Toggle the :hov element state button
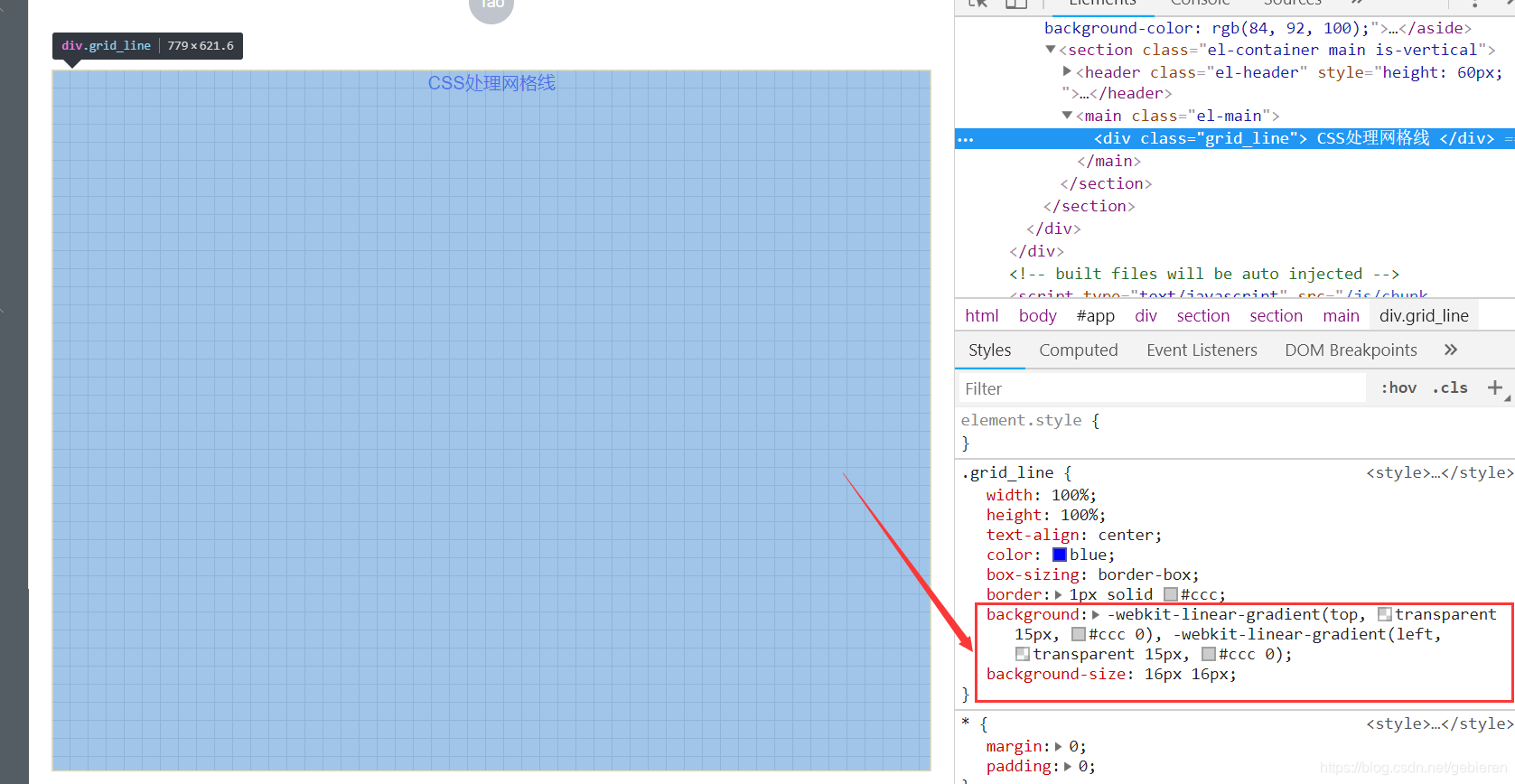The image size is (1515, 784). click(x=1398, y=387)
